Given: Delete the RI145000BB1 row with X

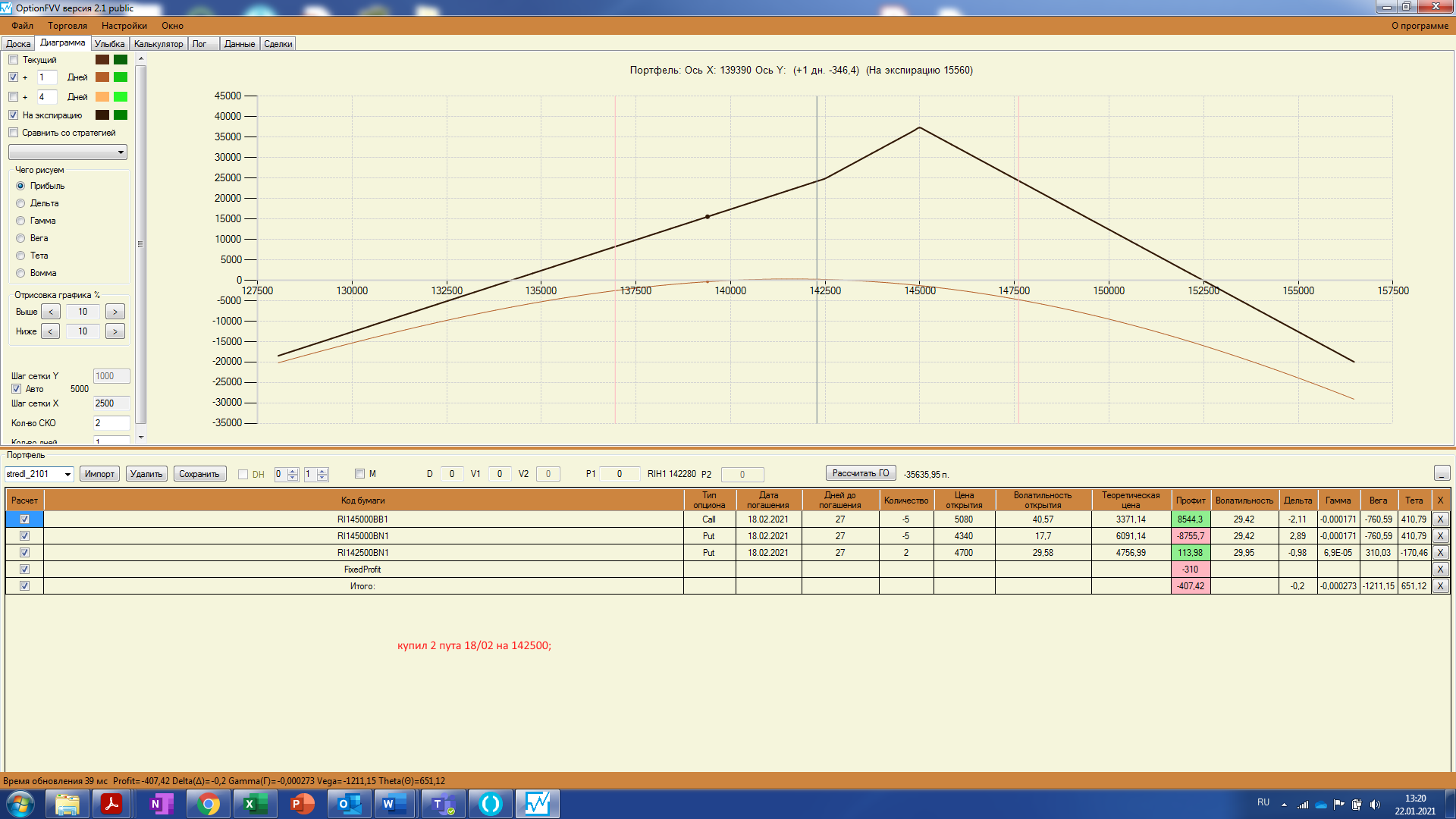Looking at the screenshot, I should coord(1440,519).
